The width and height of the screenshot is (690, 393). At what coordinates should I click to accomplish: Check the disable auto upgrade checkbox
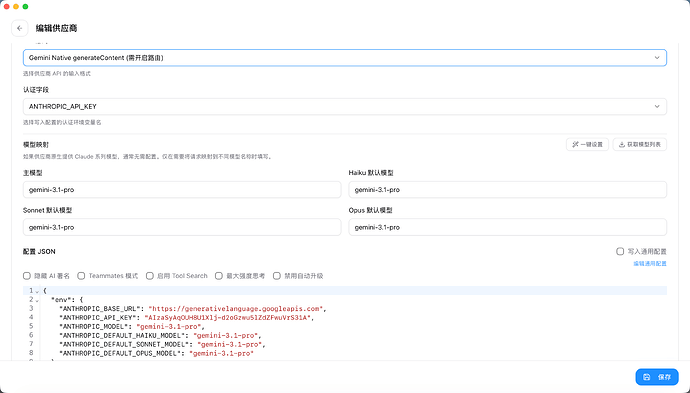(277, 276)
